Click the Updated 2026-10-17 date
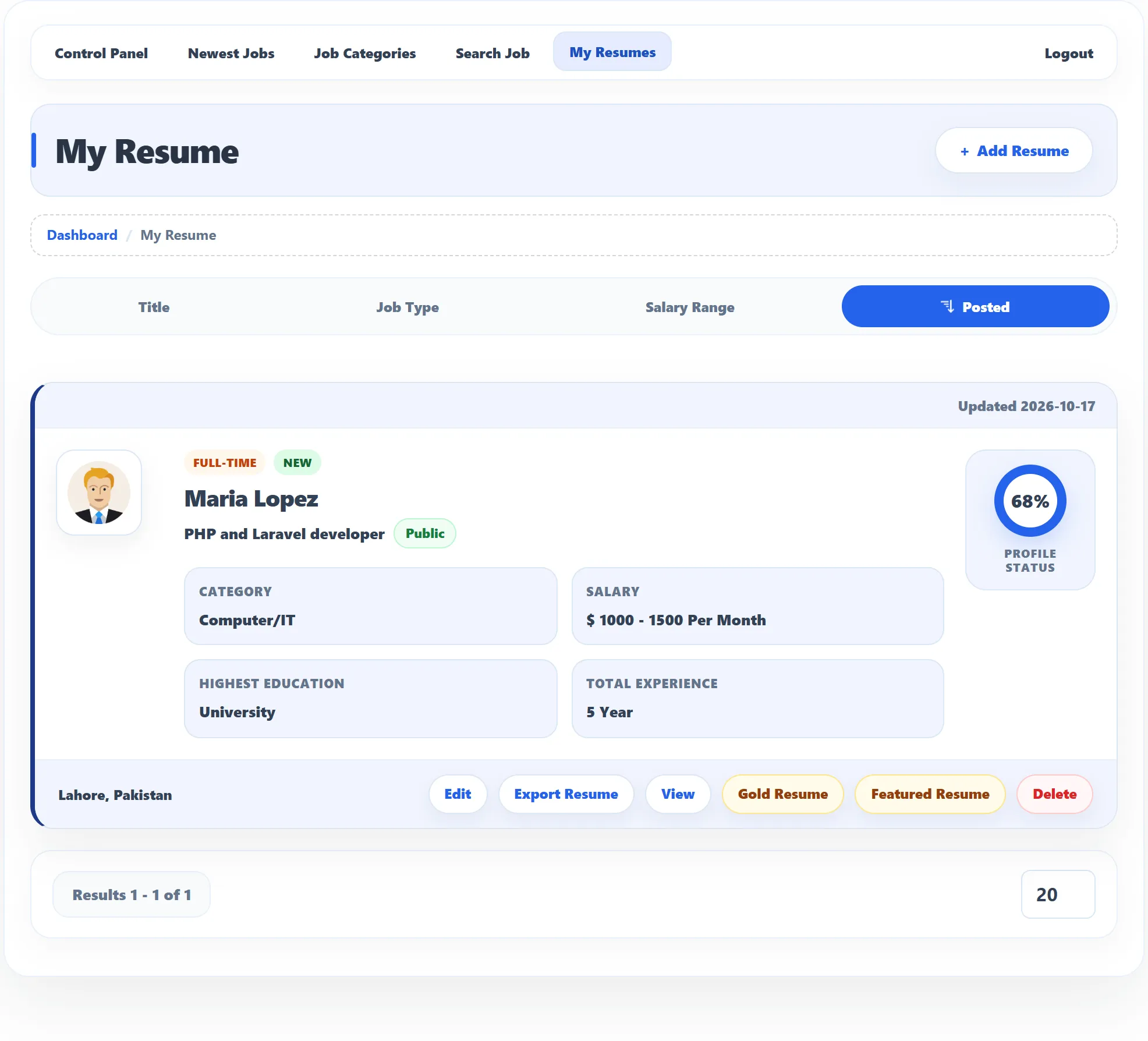This screenshot has height=1041, width=1148. (x=1026, y=406)
